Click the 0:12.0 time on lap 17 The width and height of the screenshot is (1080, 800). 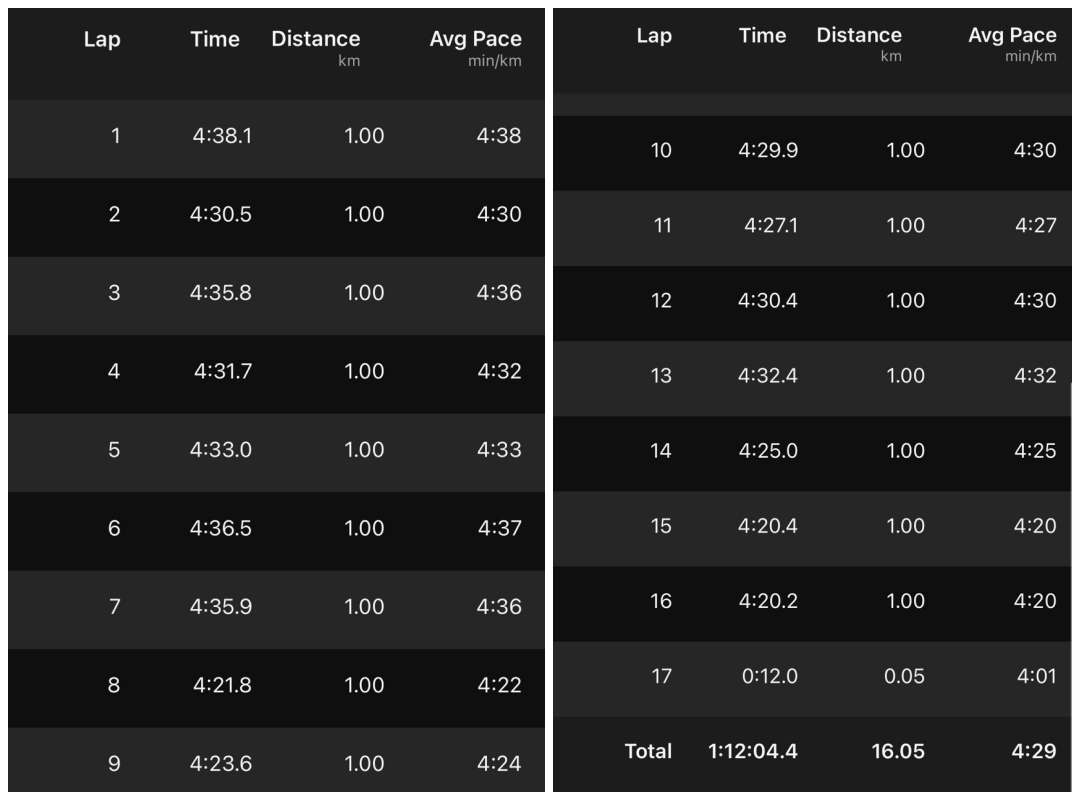click(x=769, y=676)
